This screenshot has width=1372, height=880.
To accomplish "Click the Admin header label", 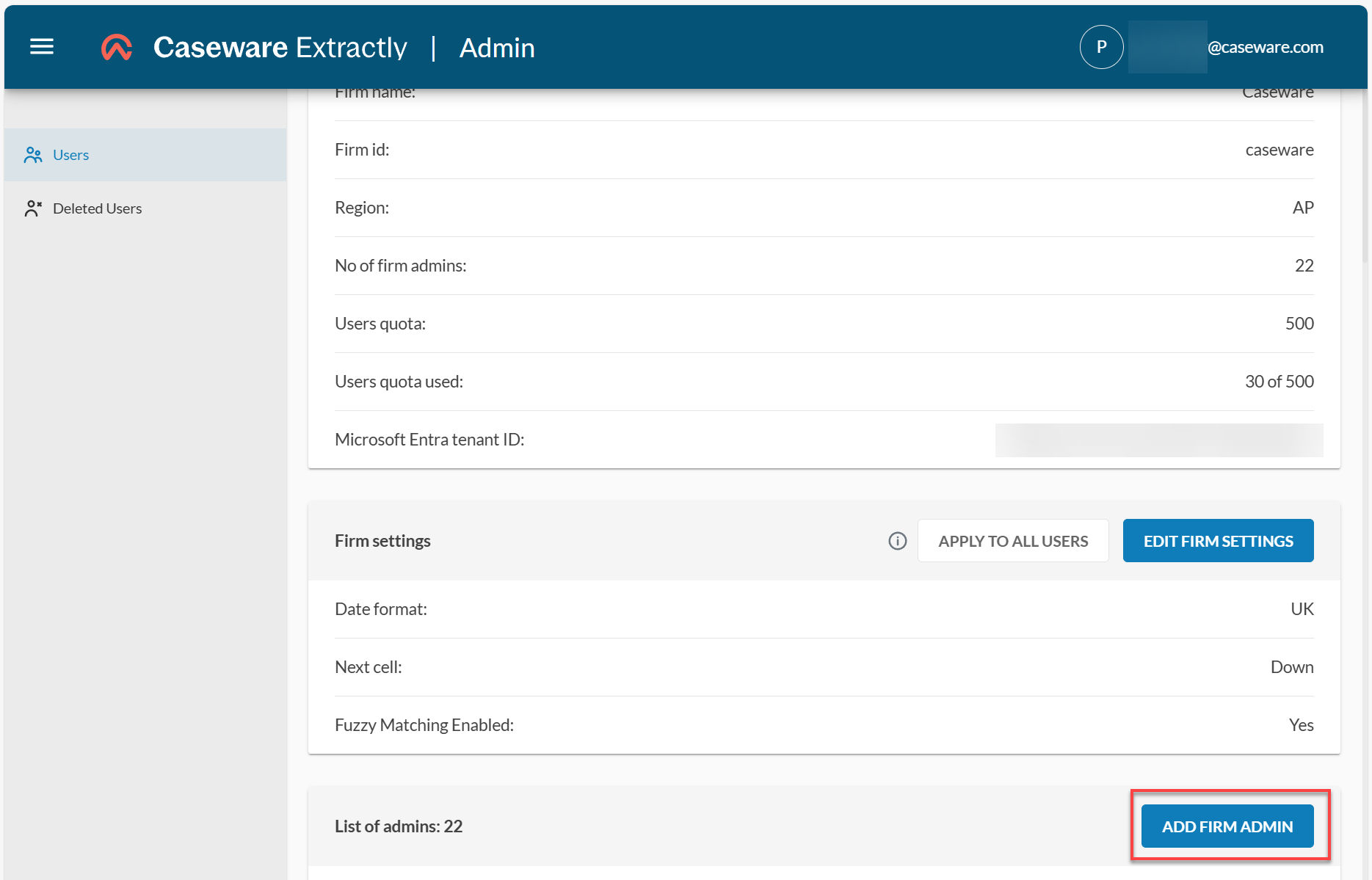I will point(497,47).
